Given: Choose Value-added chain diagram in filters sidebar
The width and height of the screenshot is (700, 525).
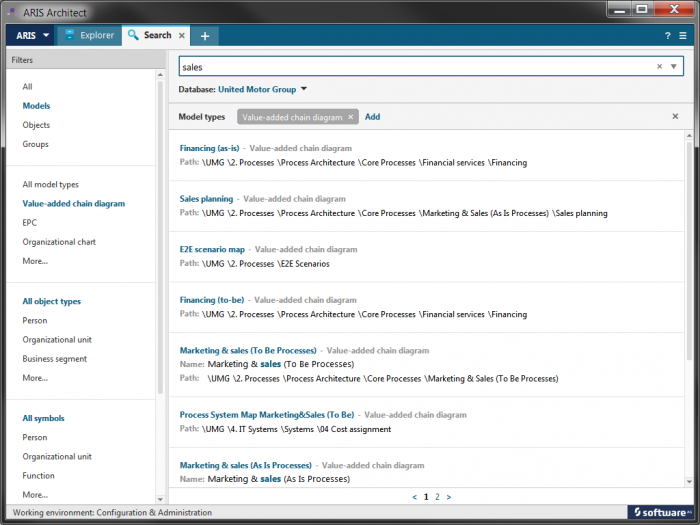Looking at the screenshot, I should tap(74, 204).
